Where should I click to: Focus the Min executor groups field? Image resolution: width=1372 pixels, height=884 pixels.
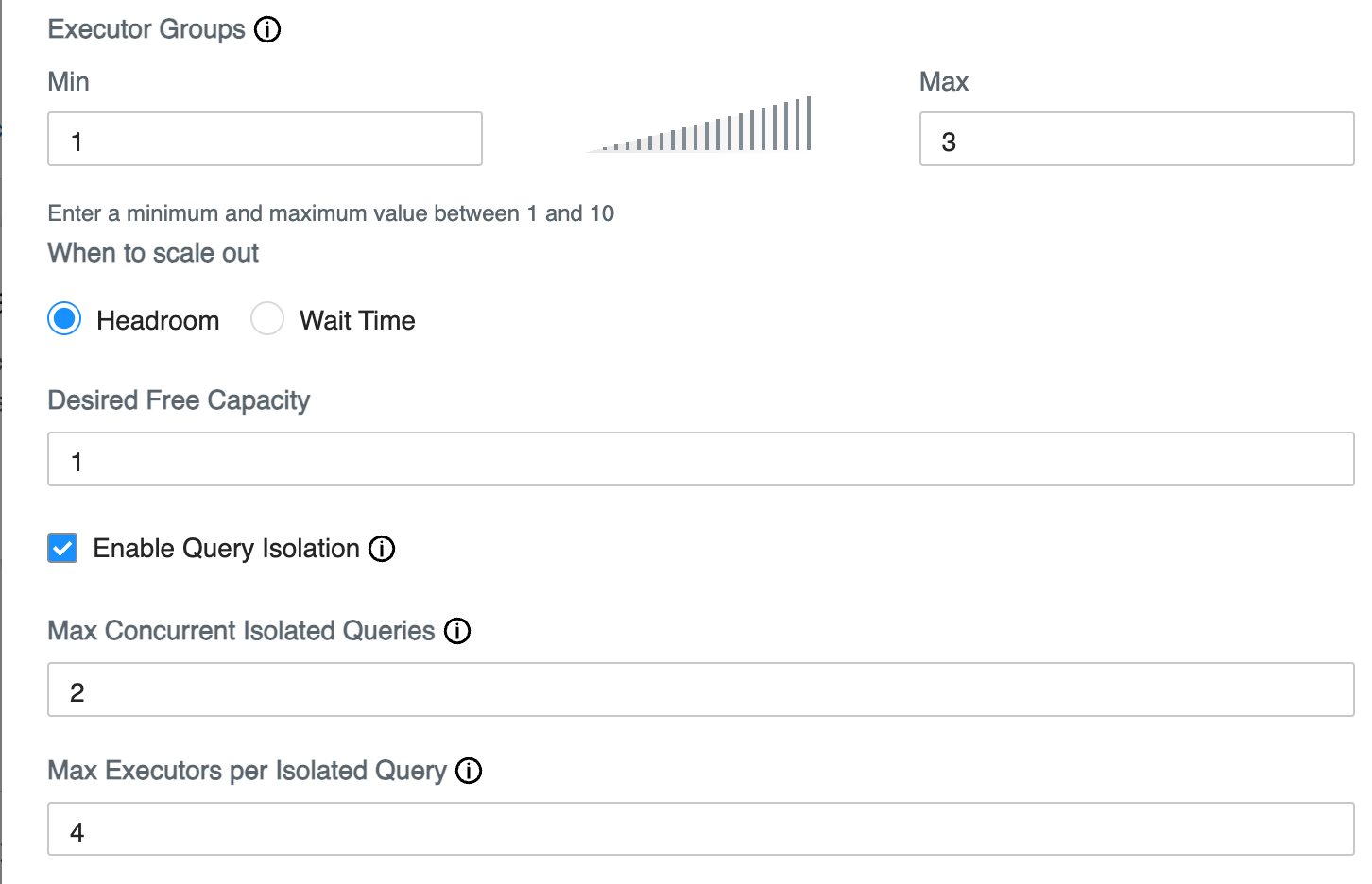pyautogui.click(x=265, y=140)
